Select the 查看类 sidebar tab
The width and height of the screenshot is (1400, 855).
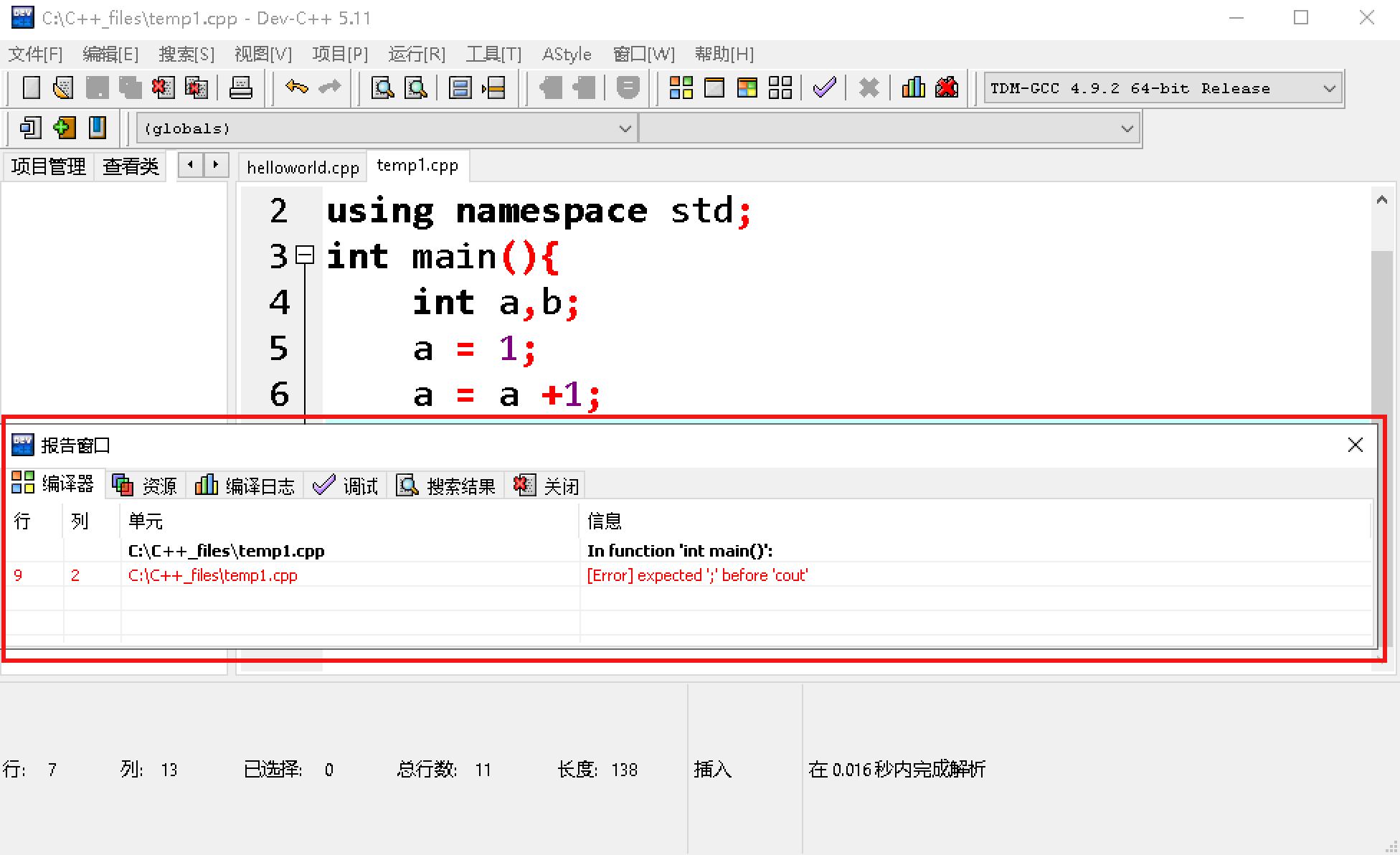click(131, 166)
